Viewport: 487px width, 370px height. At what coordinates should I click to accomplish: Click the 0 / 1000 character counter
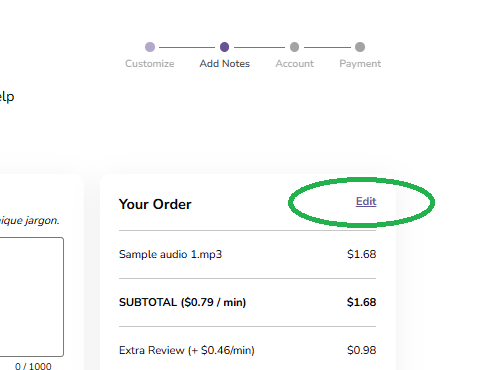tap(33, 366)
